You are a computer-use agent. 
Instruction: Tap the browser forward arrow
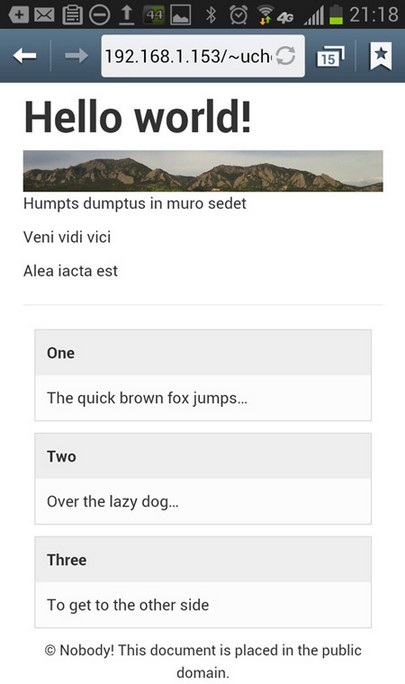pos(76,56)
